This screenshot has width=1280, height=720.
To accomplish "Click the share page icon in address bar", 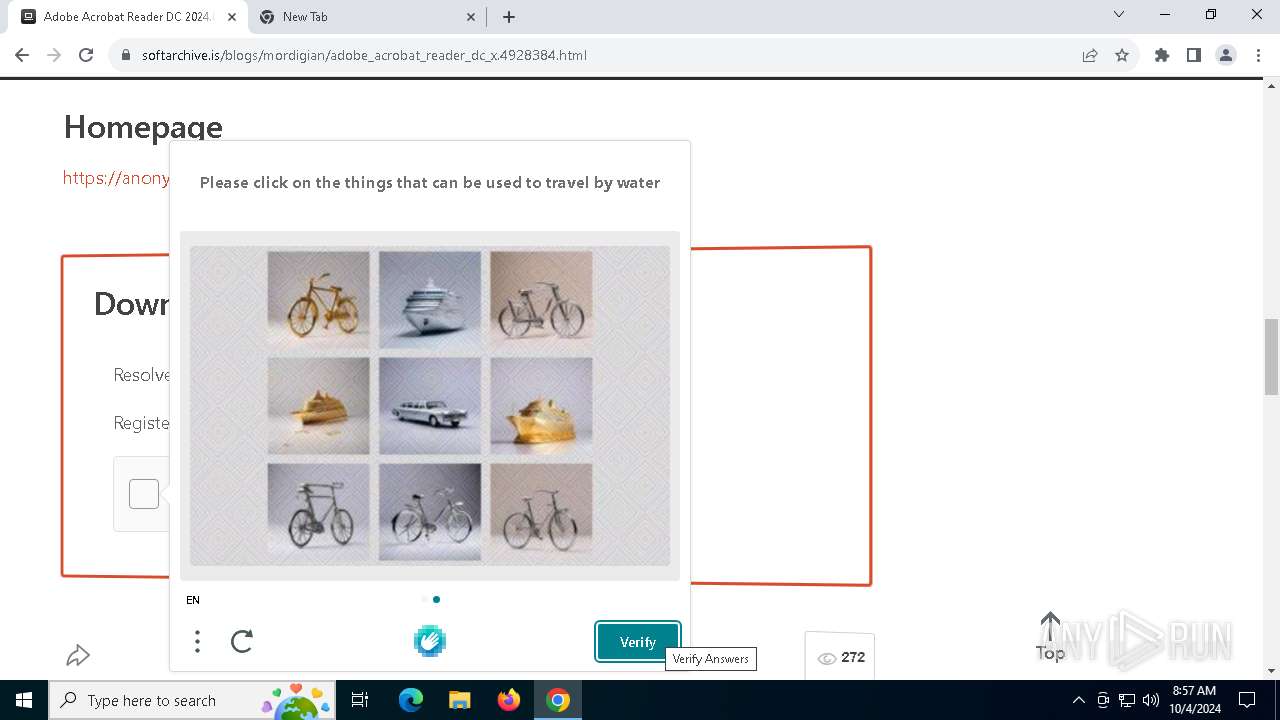I will [x=1090, y=55].
